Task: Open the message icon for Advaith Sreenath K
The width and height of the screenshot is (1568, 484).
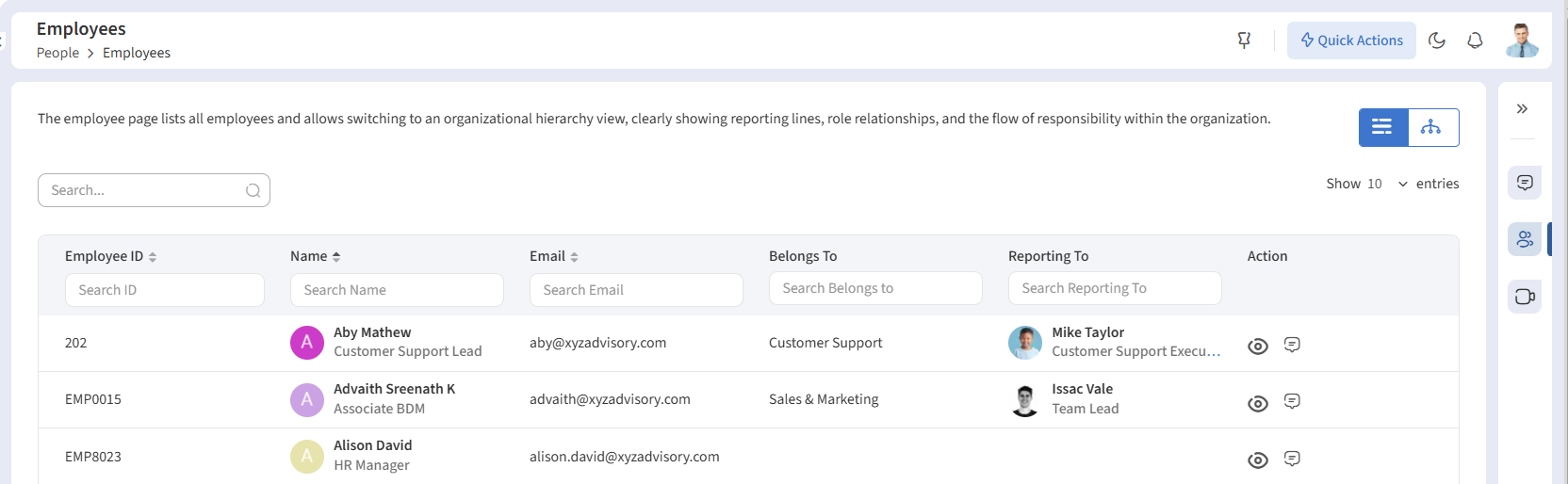Action: coord(1292,401)
